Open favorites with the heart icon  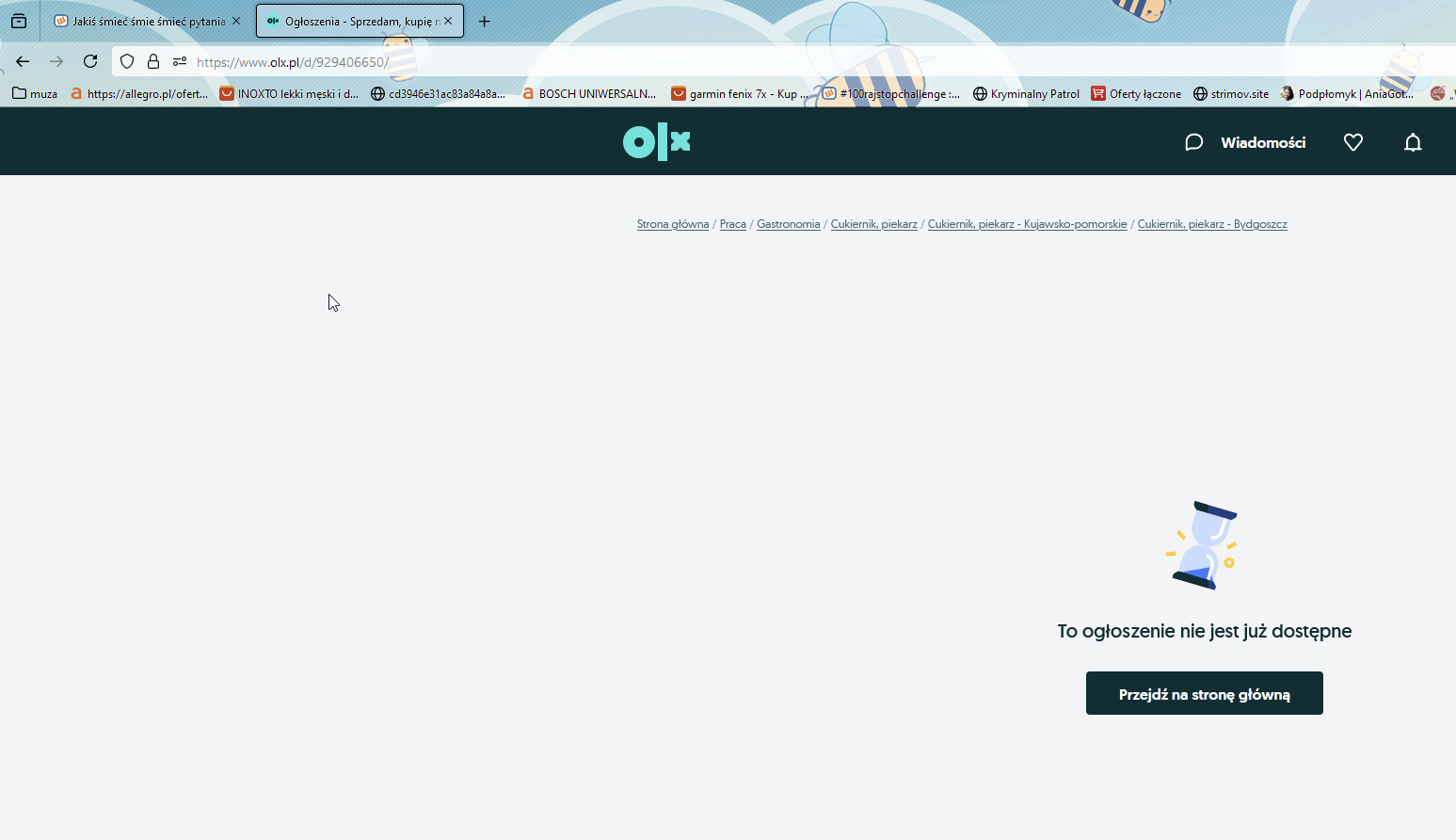click(1352, 142)
